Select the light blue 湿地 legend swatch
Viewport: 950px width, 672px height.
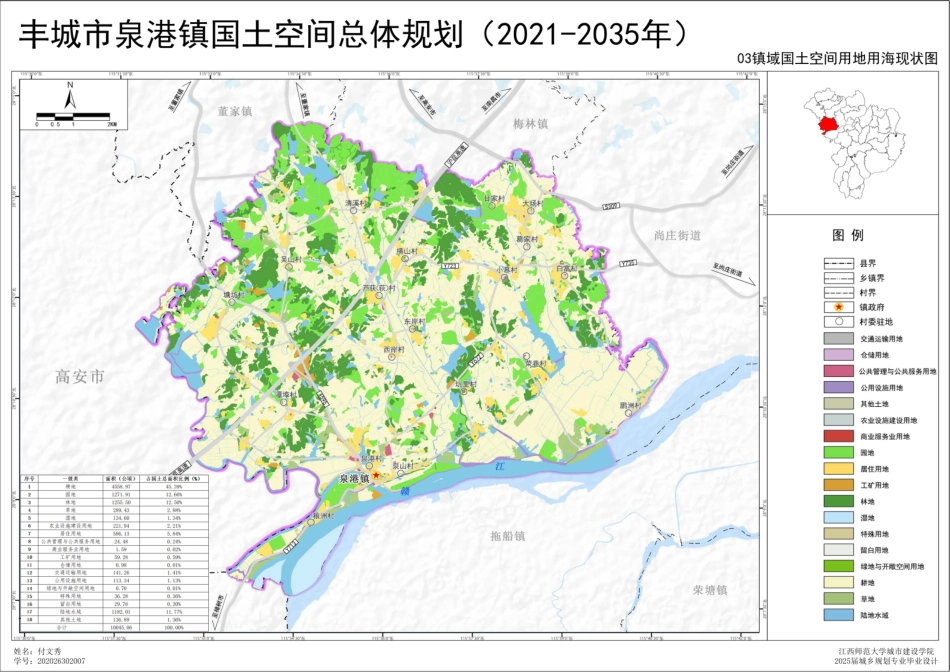click(x=838, y=515)
